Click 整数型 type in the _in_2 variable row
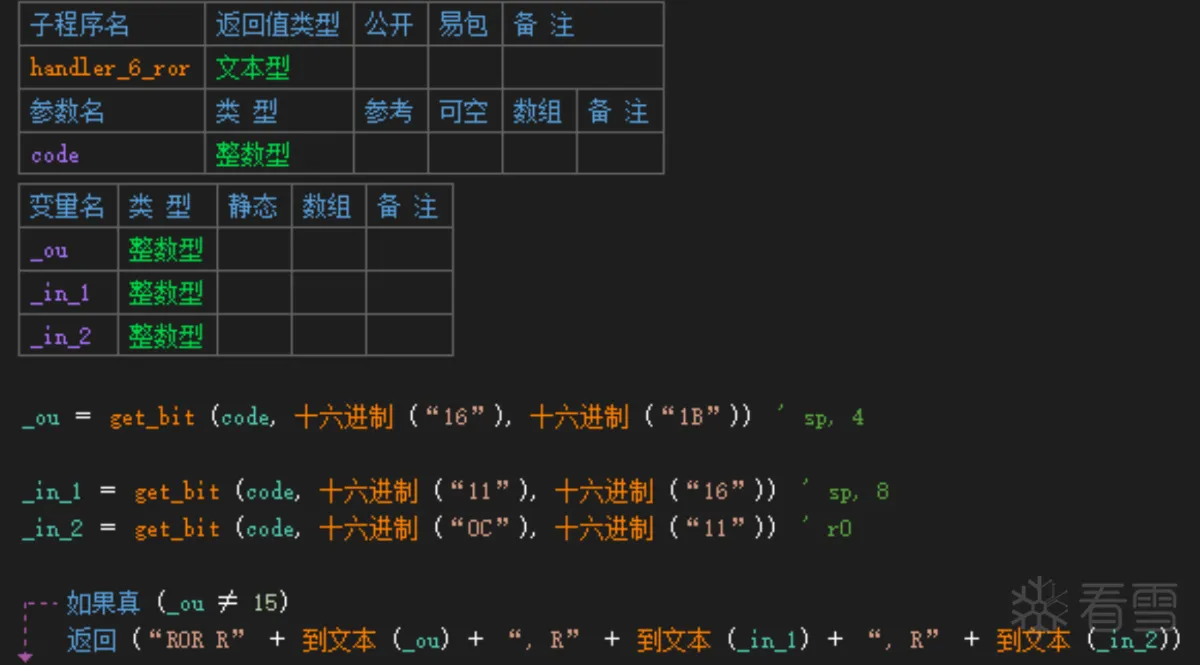The width and height of the screenshot is (1200, 665). 166,336
